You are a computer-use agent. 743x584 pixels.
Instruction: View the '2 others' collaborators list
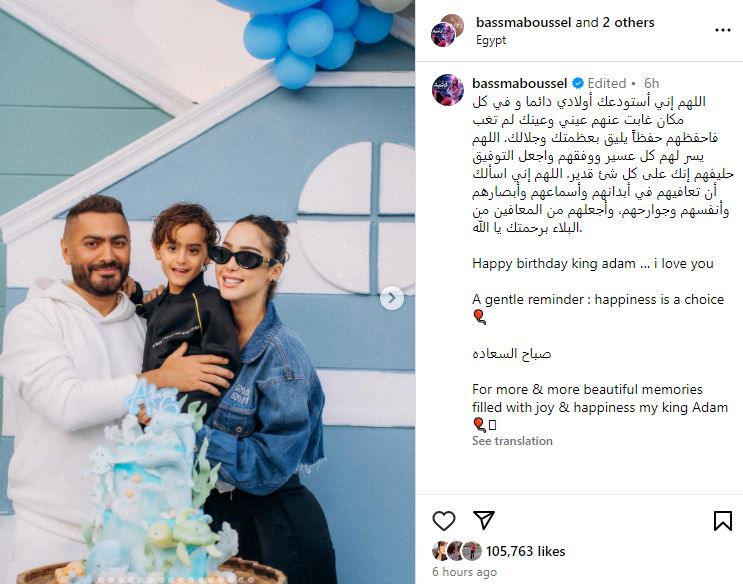tap(628, 22)
